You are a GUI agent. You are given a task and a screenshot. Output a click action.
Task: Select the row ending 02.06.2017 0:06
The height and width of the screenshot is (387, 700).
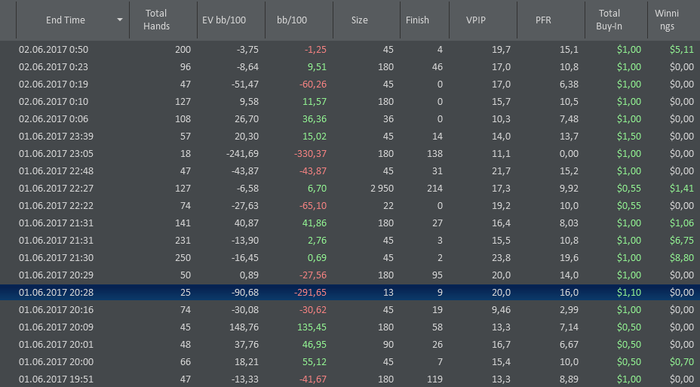(350, 119)
